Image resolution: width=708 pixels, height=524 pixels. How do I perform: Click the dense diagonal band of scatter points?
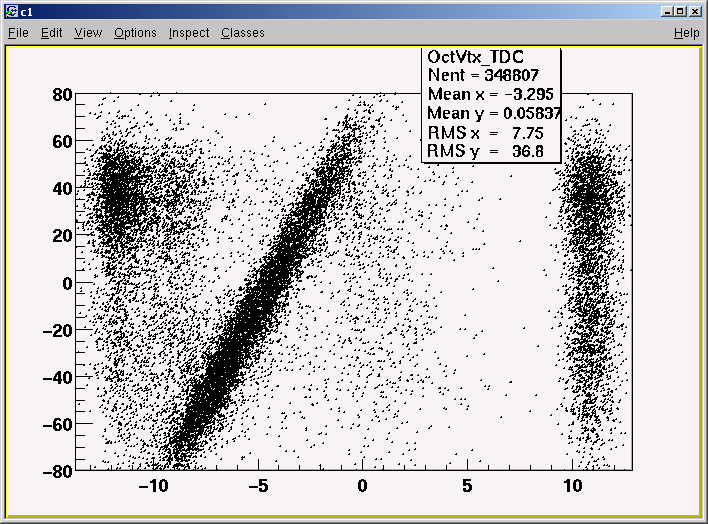[262, 298]
